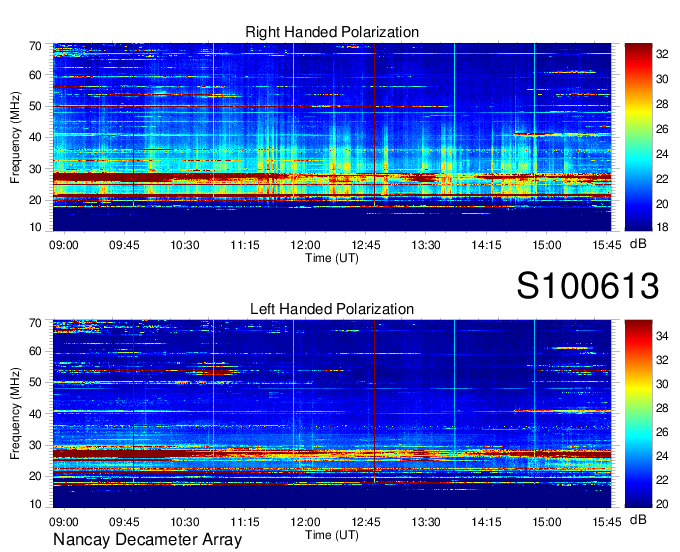
Task: Click "15:45" time tick of Right Handed plot
Action: pyautogui.click(x=607, y=245)
